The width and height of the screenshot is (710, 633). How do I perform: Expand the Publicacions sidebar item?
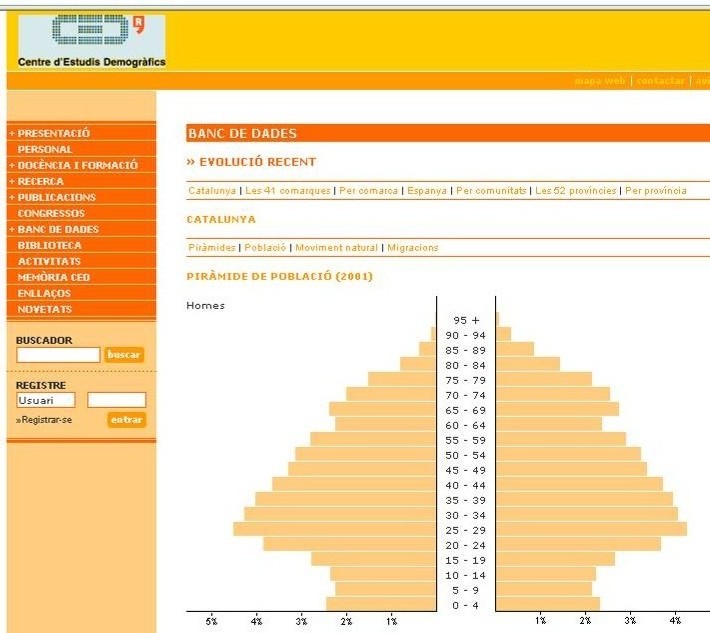click(x=56, y=197)
